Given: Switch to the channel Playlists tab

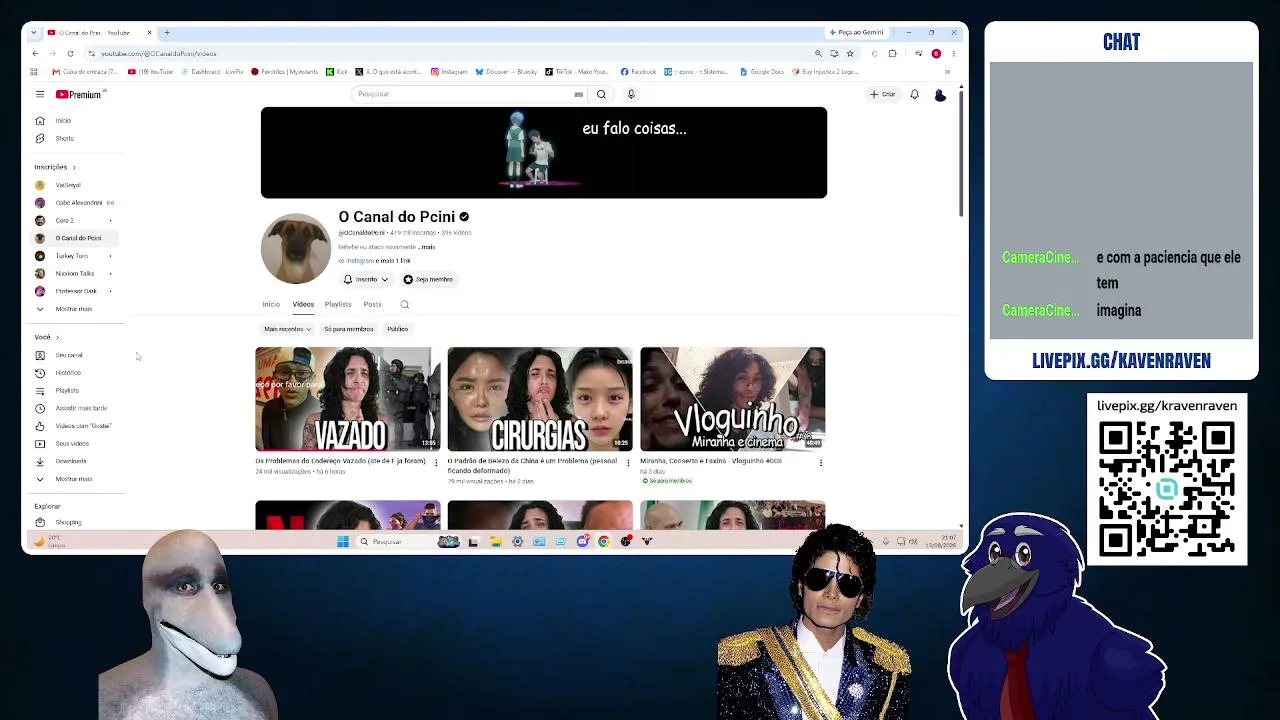Looking at the screenshot, I should tap(338, 304).
